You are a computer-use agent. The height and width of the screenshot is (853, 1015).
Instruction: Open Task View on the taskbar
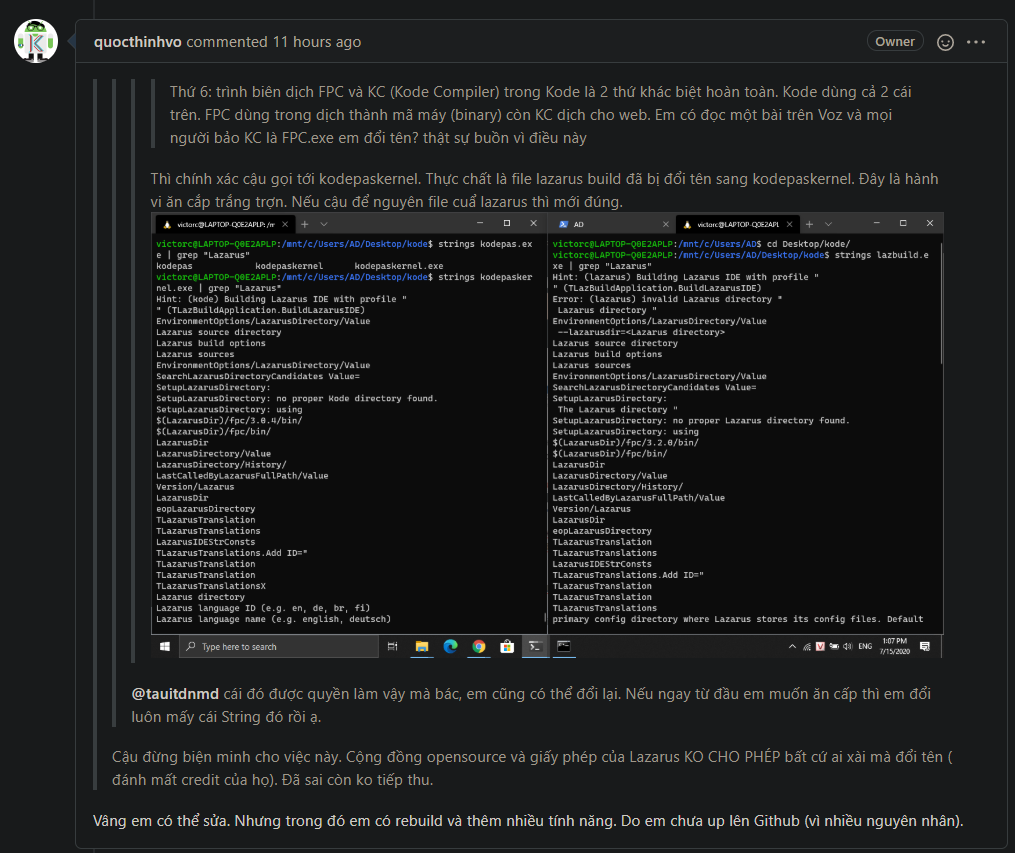[x=392, y=647]
